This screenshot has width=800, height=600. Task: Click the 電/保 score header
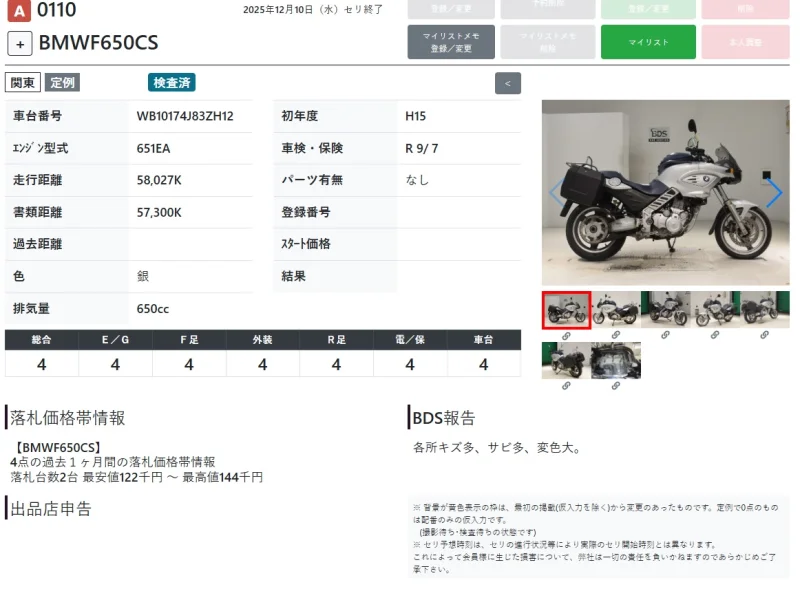pyautogui.click(x=410, y=340)
